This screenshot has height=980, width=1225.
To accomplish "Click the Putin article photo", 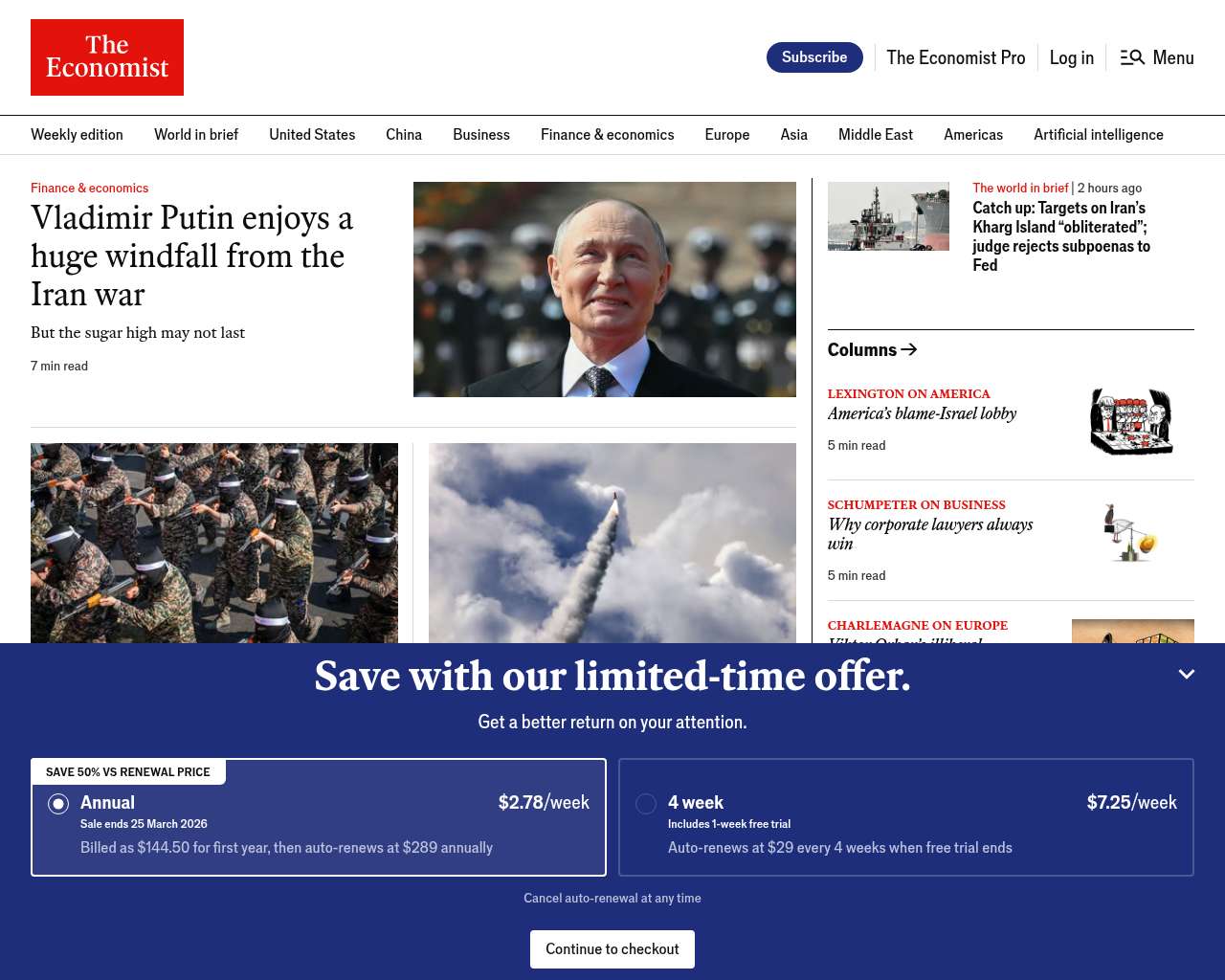I will click(x=605, y=289).
